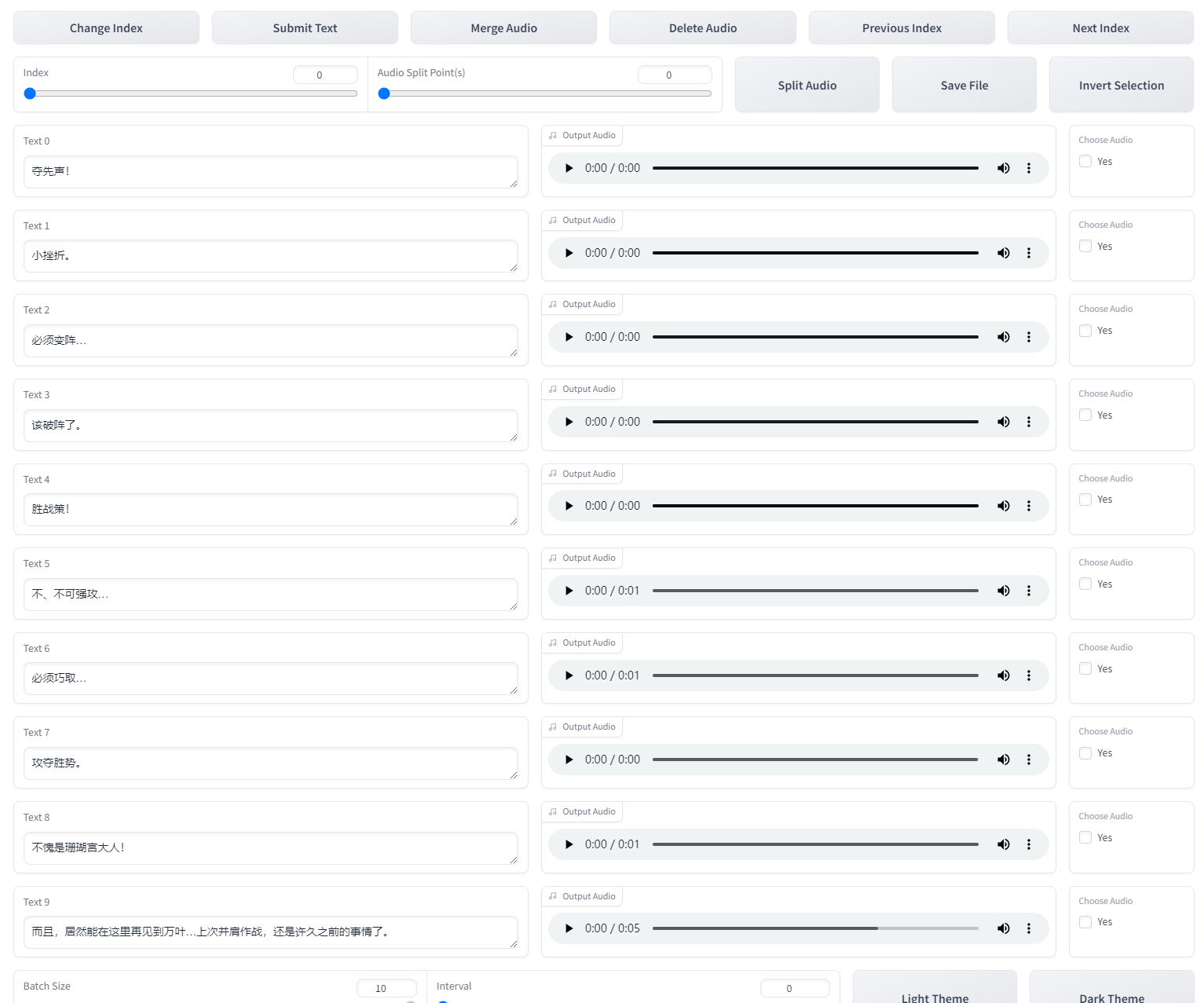Play the Output Audio for Text 3
Viewport: 1204px width, 1003px height.
tap(569, 422)
